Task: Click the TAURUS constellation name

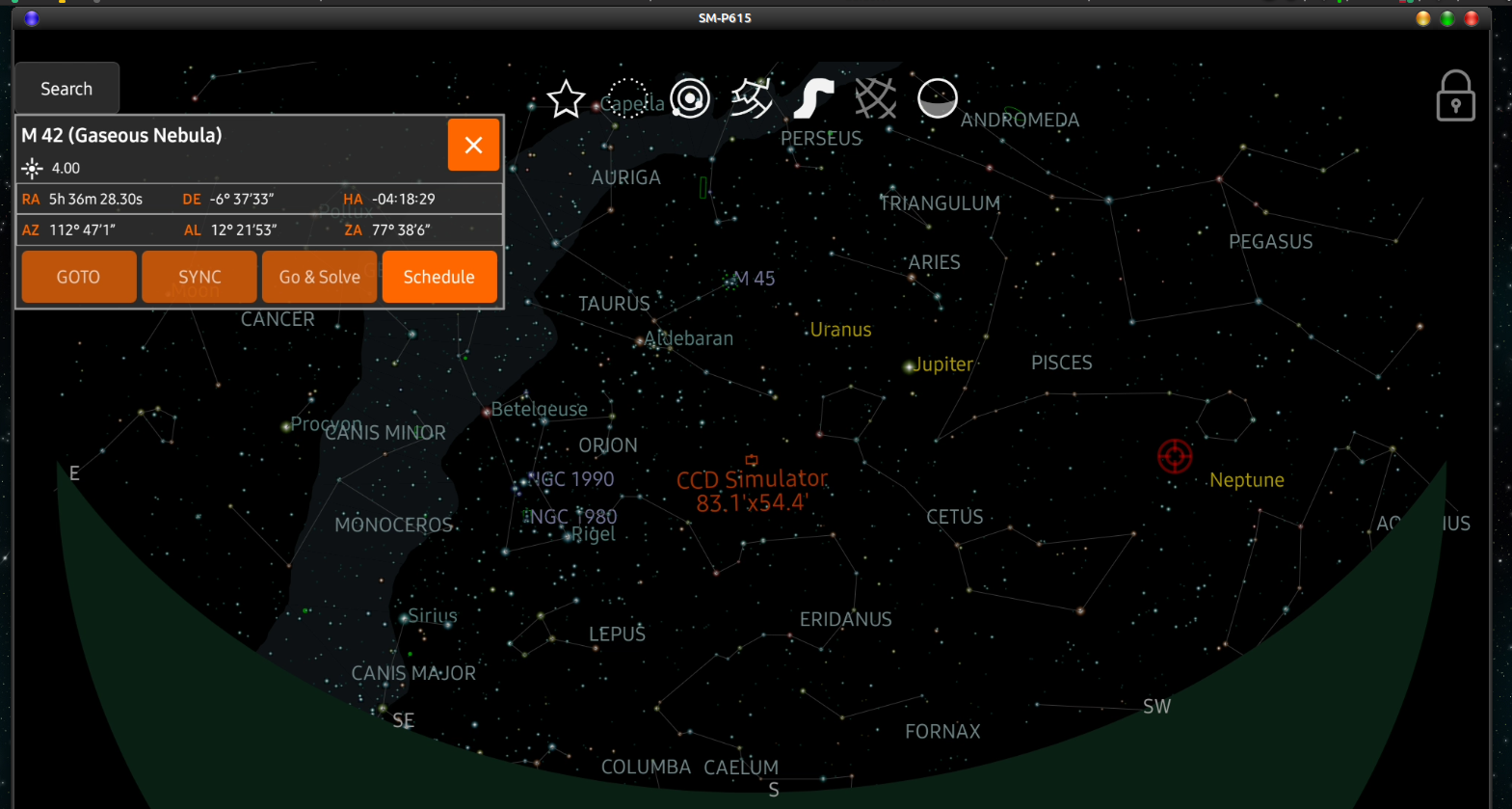Action: pos(614,304)
